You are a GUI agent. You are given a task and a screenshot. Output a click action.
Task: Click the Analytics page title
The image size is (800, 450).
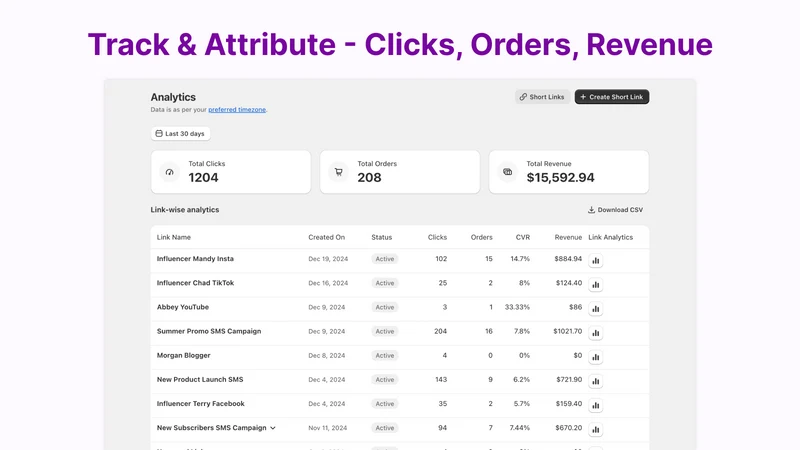point(173,97)
